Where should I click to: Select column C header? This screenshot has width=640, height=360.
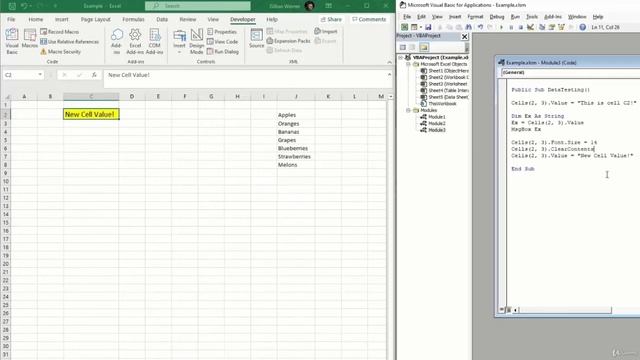(x=91, y=96)
